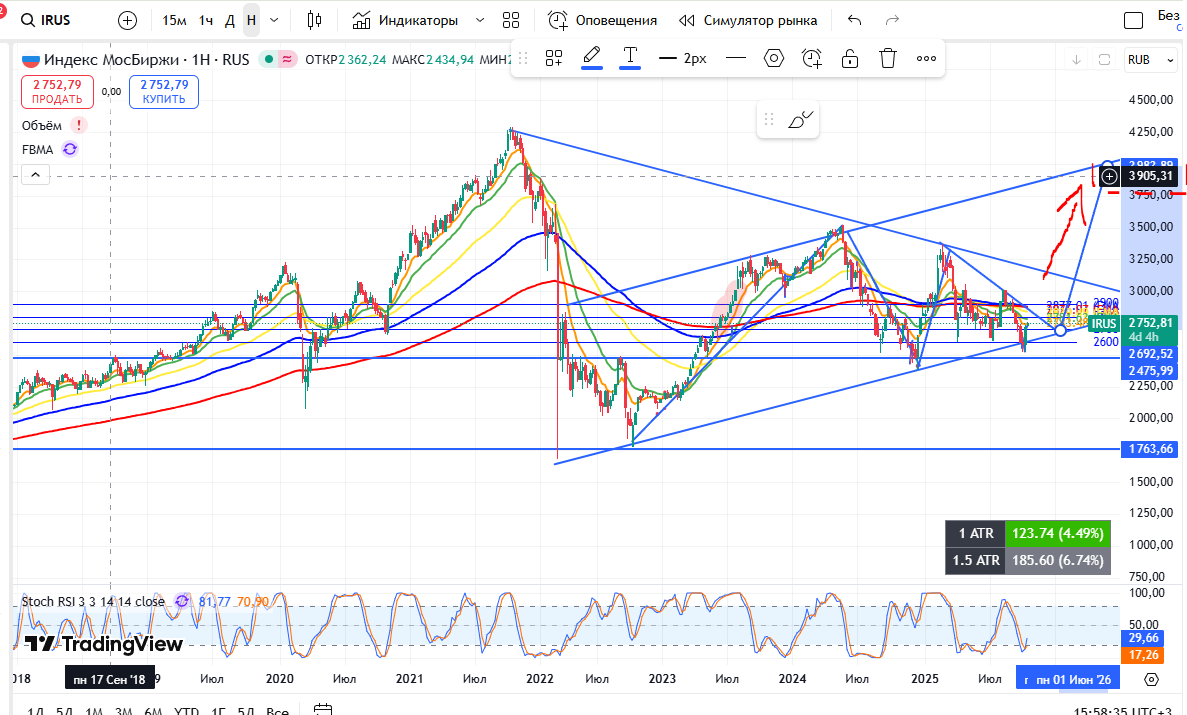Expand the chevron next to Индикаторы
Screen dimensions: 1187x715
(479, 20)
